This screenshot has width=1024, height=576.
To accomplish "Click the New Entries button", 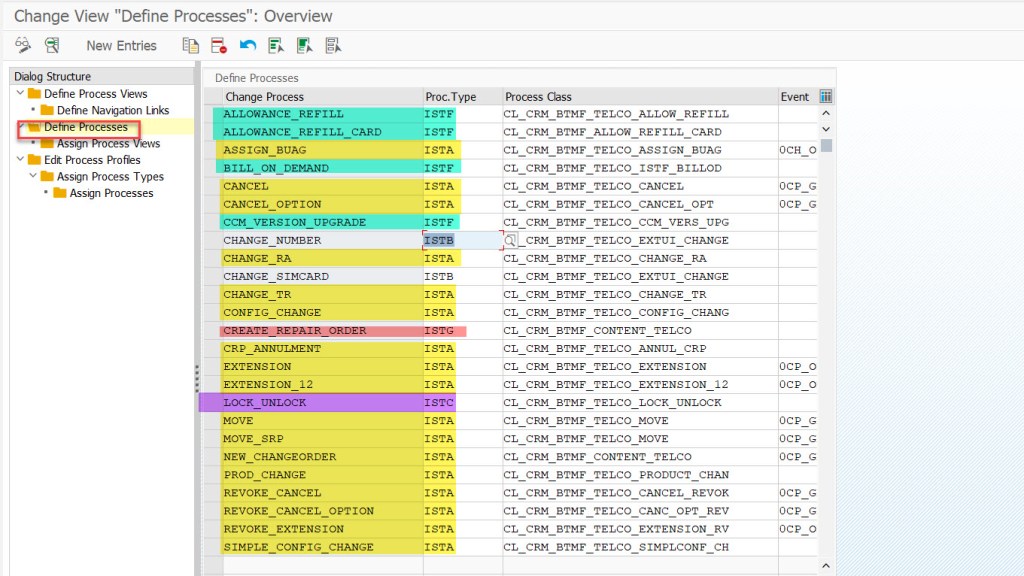I will [x=120, y=45].
